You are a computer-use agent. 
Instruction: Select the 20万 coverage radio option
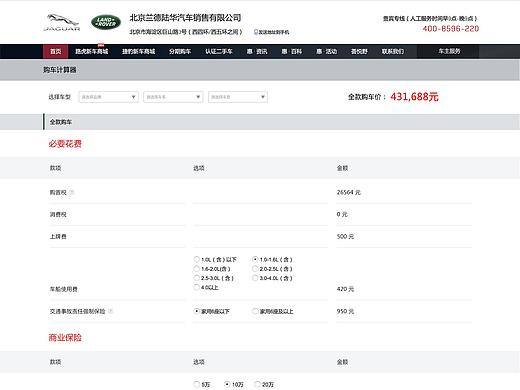tap(257, 384)
